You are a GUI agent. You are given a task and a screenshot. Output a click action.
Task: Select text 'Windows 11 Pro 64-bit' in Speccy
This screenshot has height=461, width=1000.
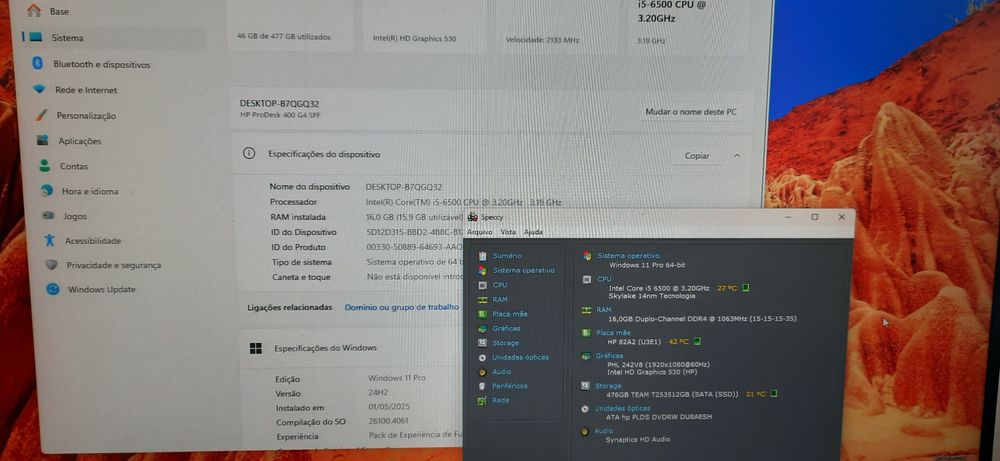(647, 265)
